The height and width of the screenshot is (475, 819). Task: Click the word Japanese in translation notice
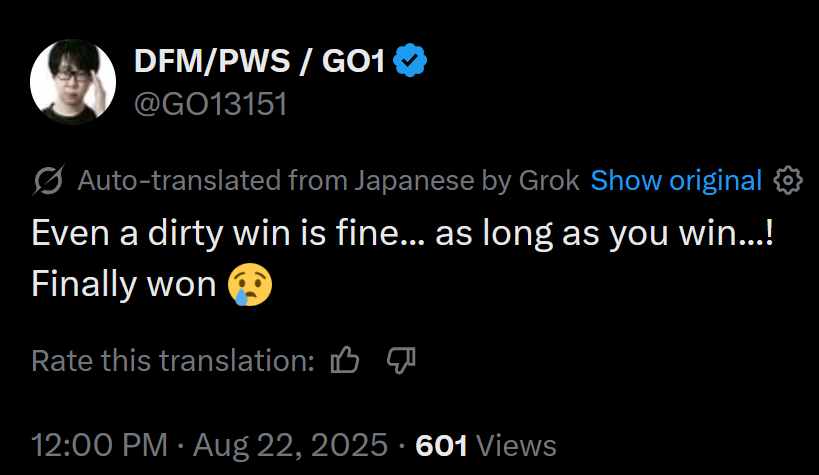click(x=415, y=182)
